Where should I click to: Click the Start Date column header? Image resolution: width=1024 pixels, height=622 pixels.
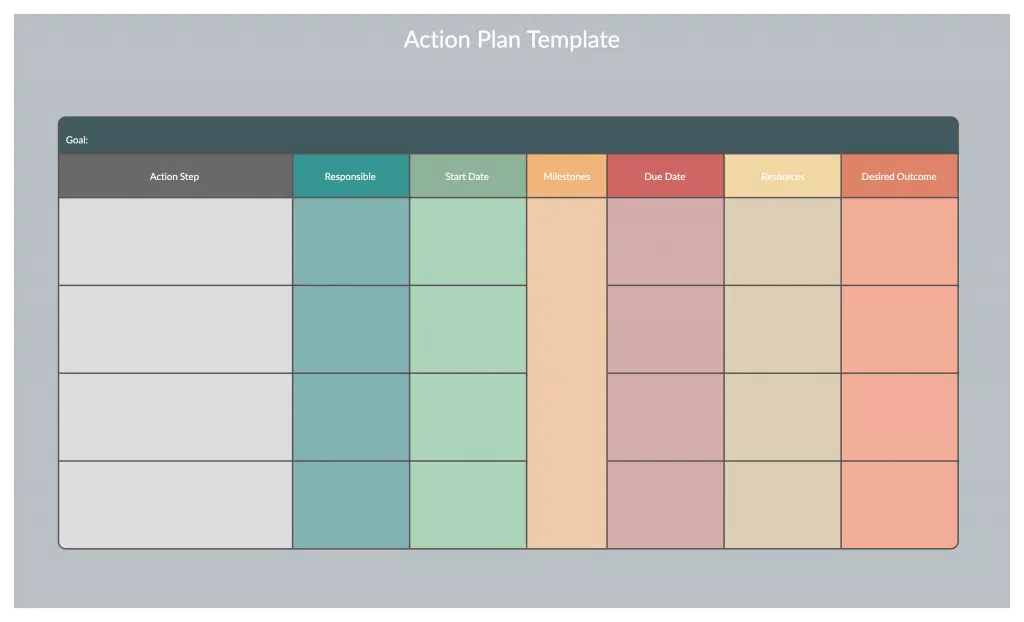pyautogui.click(x=468, y=176)
